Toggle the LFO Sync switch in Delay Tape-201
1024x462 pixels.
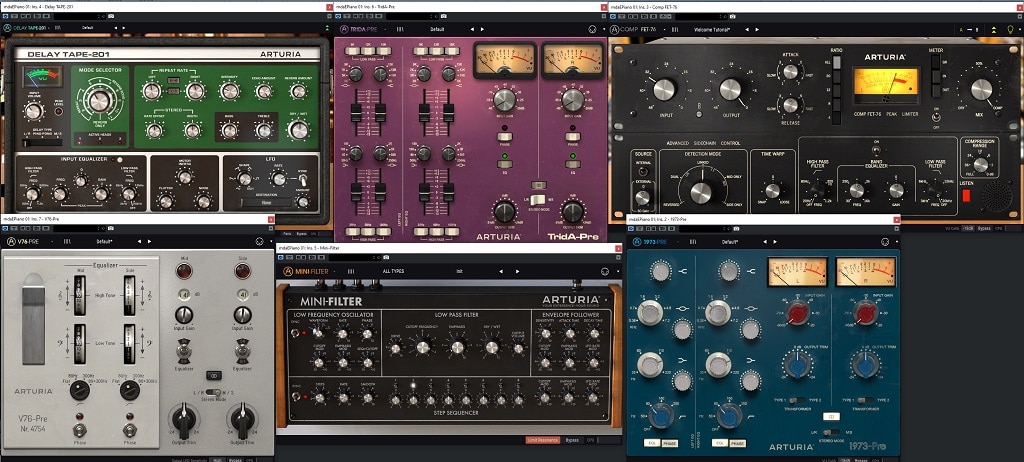pos(302,180)
